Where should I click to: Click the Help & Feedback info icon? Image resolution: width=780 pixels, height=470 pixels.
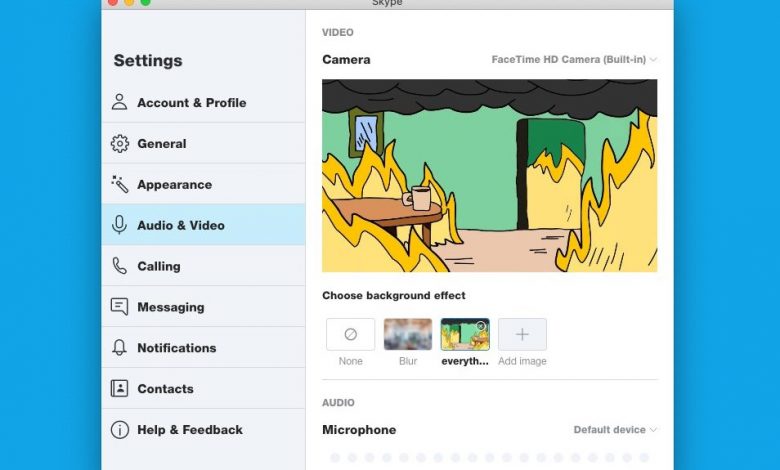pyautogui.click(x=120, y=430)
